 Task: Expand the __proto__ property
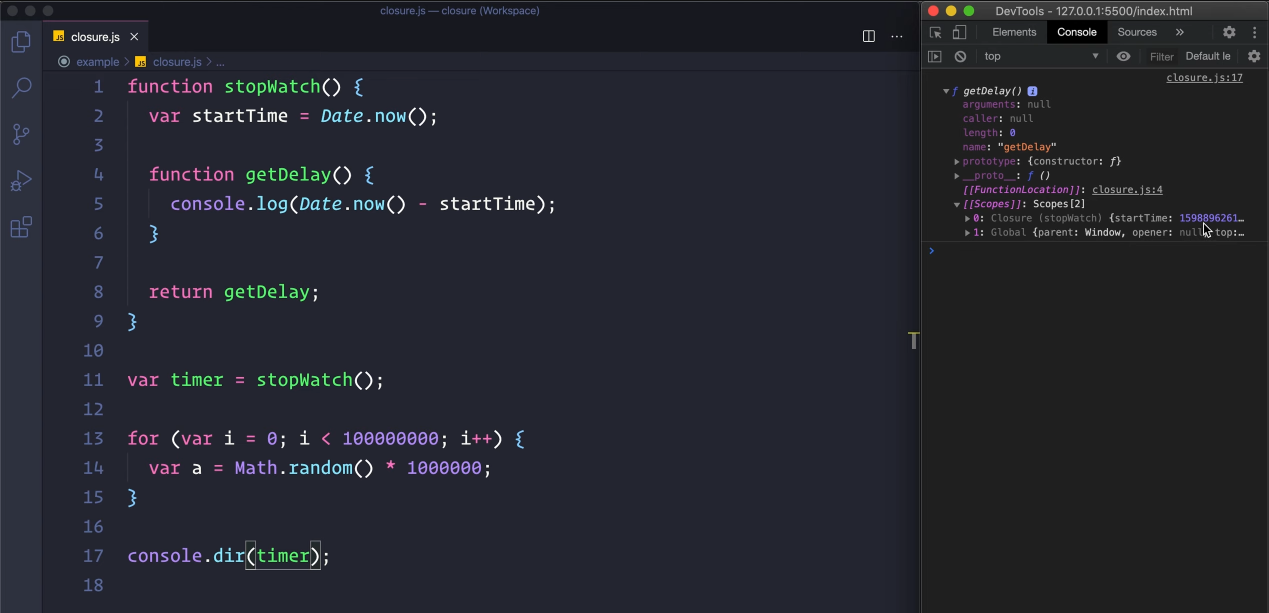point(957,175)
